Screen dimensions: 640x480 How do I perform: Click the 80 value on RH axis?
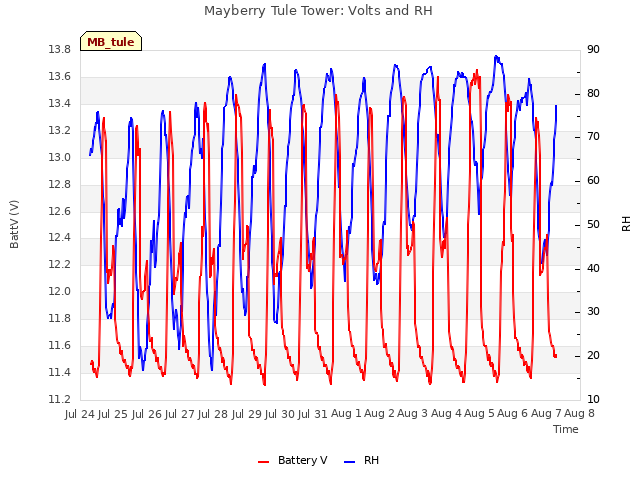[x=593, y=93]
